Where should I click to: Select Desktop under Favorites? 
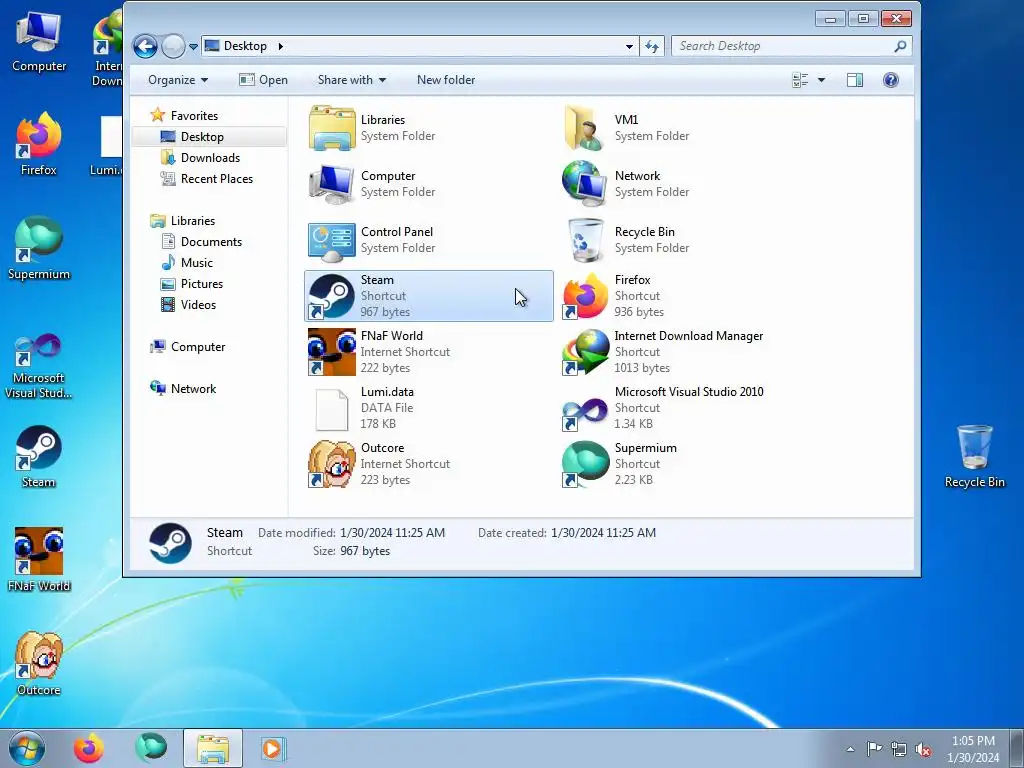pyautogui.click(x=202, y=136)
